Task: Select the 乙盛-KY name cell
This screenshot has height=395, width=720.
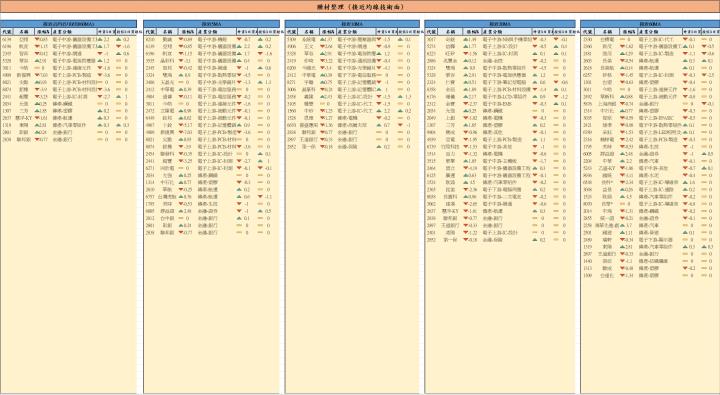Action: tap(607, 168)
